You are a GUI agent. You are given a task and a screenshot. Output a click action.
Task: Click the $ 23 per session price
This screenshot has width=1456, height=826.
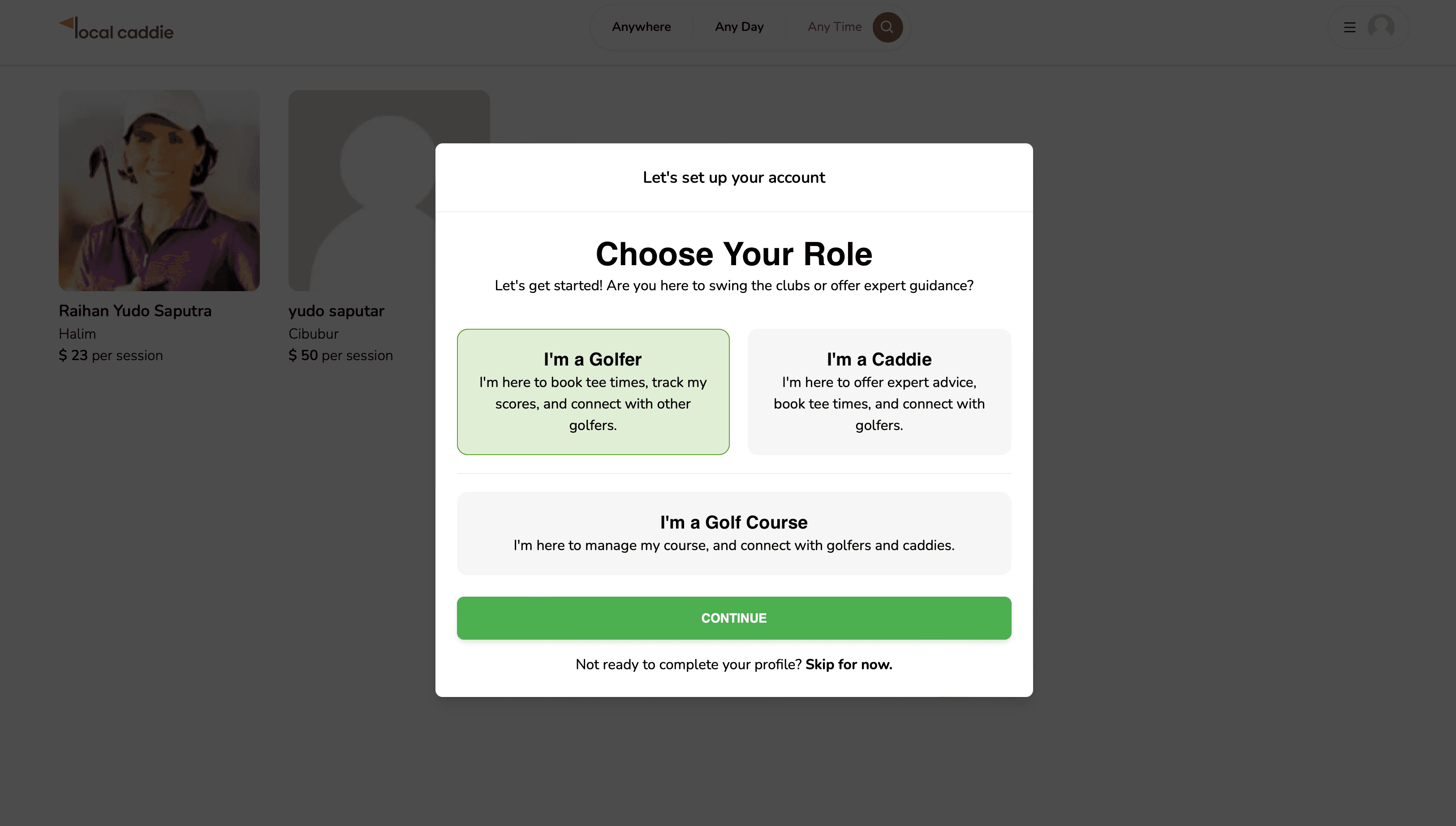point(111,356)
